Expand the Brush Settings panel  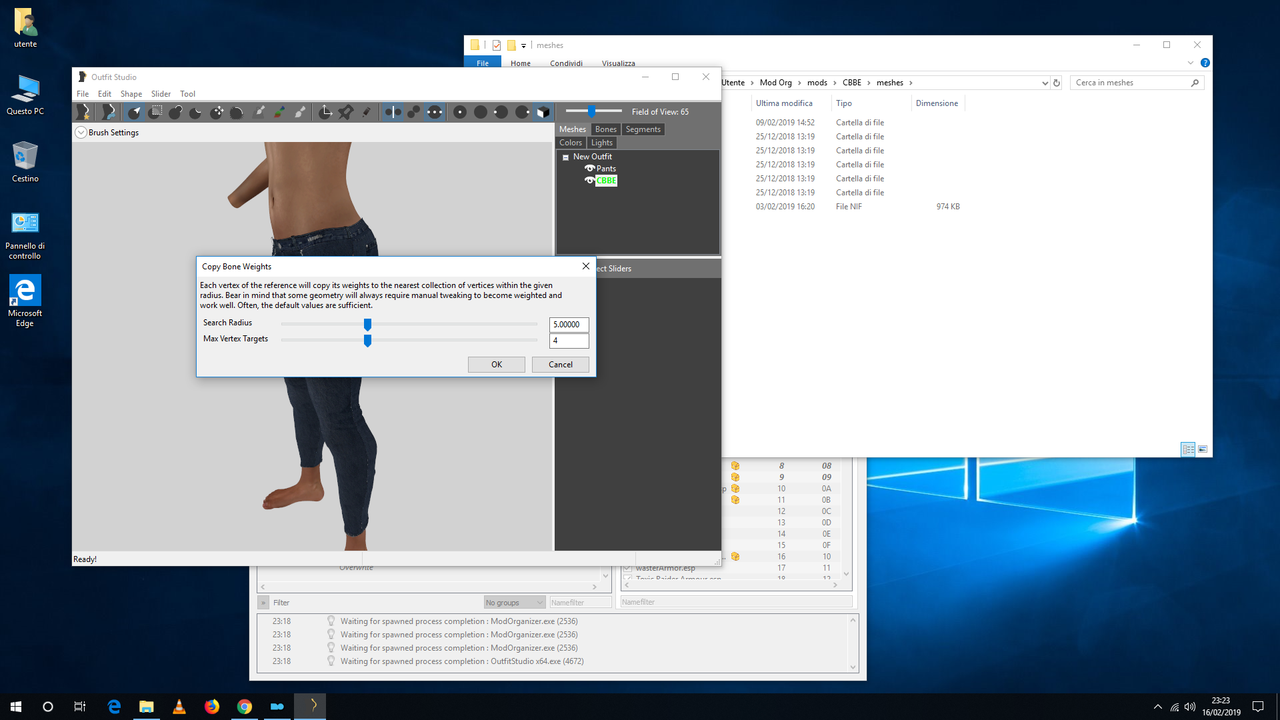[81, 132]
